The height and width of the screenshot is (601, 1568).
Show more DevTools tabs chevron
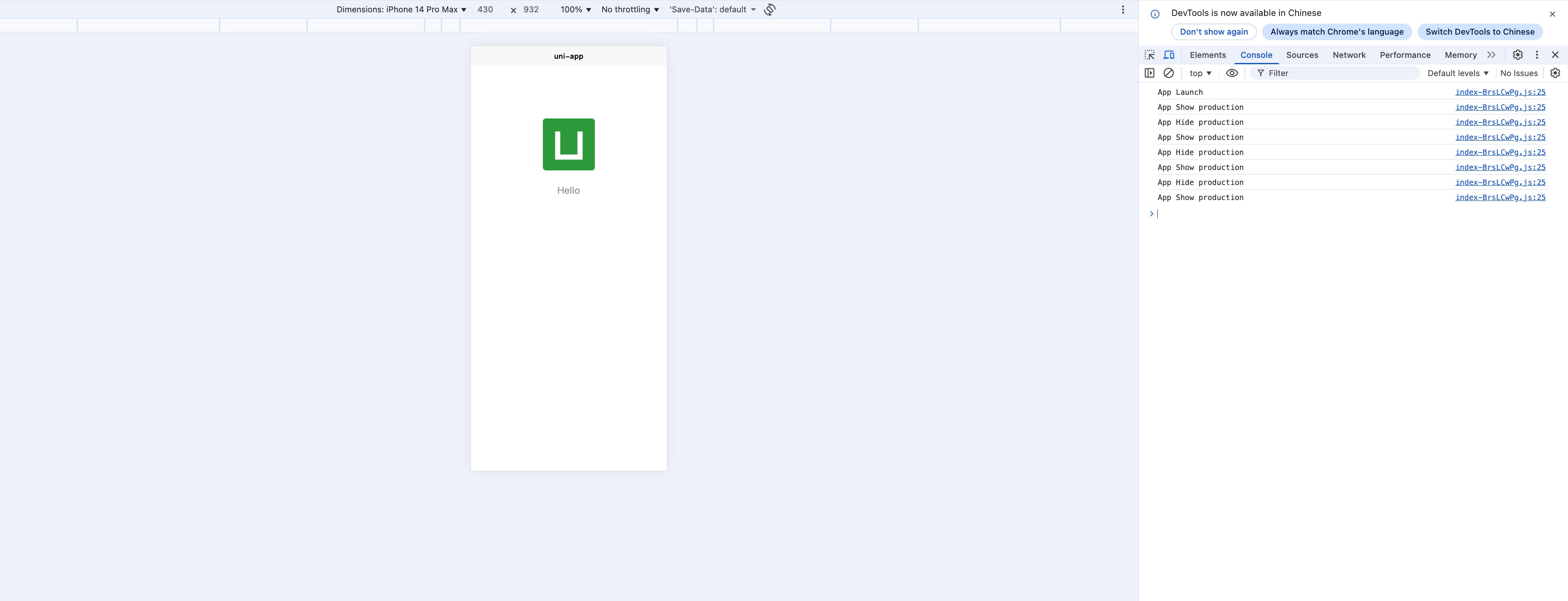click(1491, 55)
